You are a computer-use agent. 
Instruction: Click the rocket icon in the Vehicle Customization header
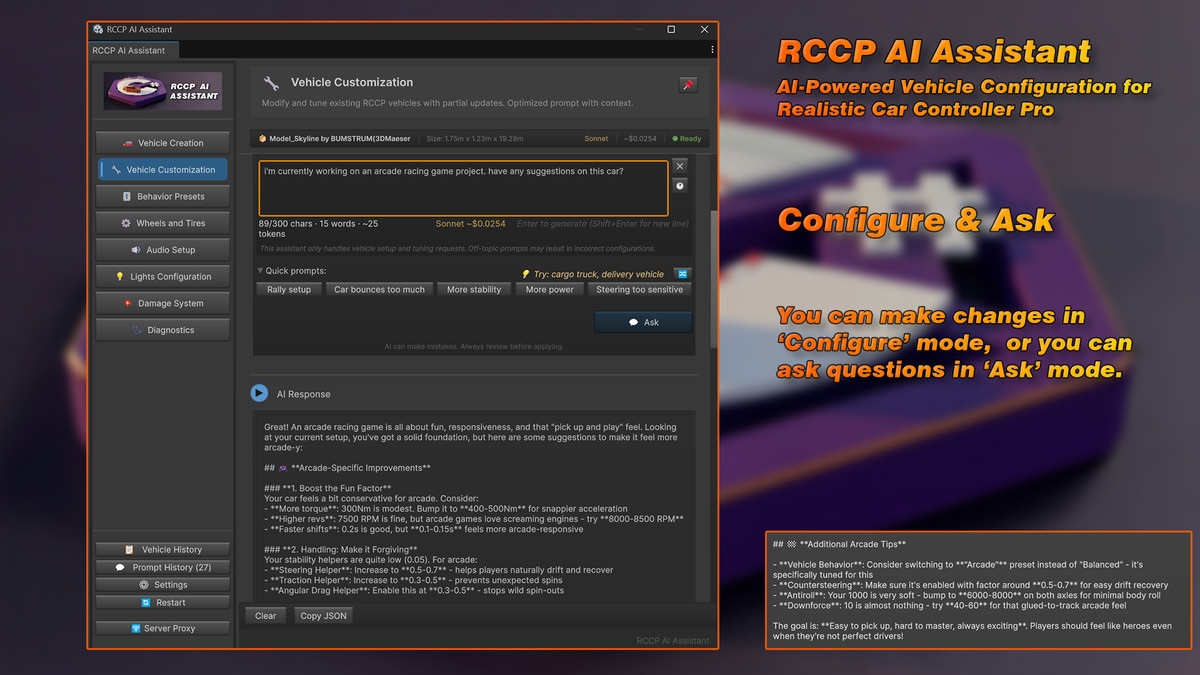[688, 85]
